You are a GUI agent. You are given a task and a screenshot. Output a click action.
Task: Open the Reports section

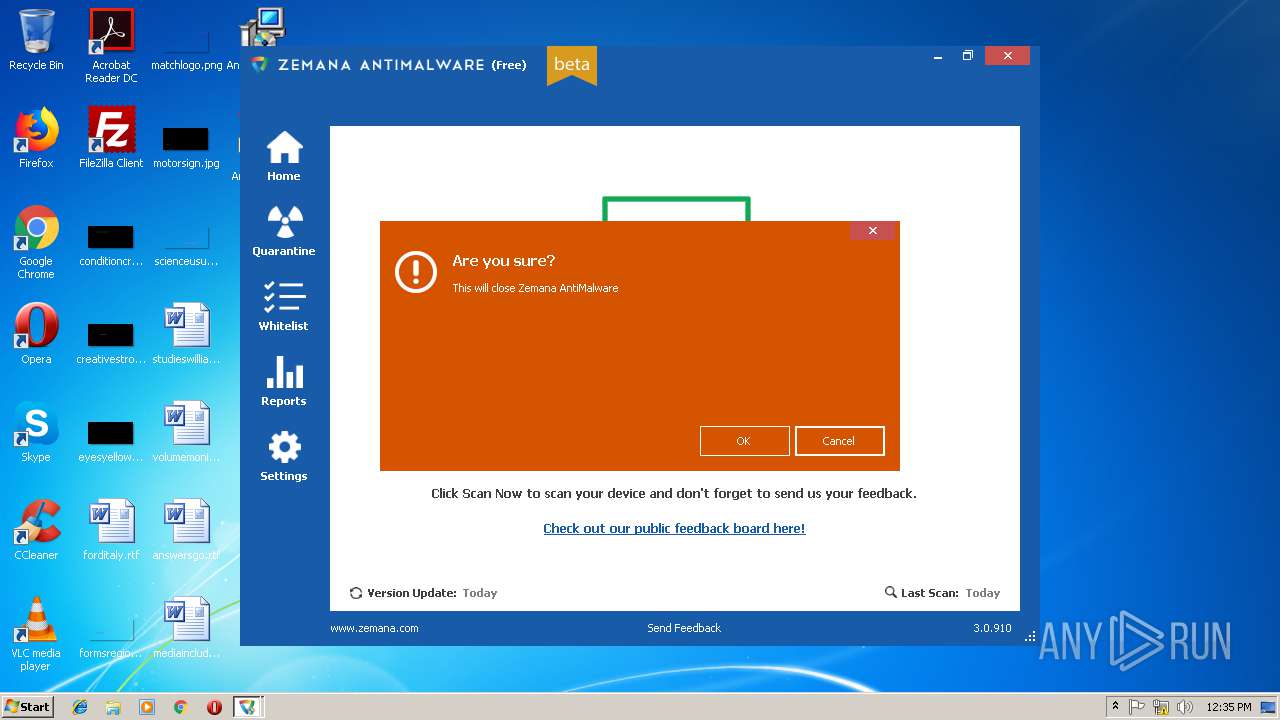pos(284,381)
